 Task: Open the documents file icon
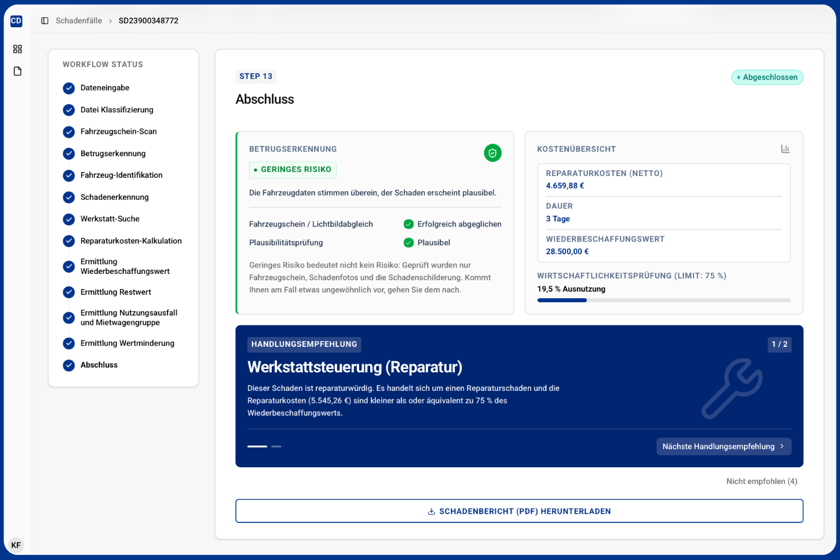(17, 71)
